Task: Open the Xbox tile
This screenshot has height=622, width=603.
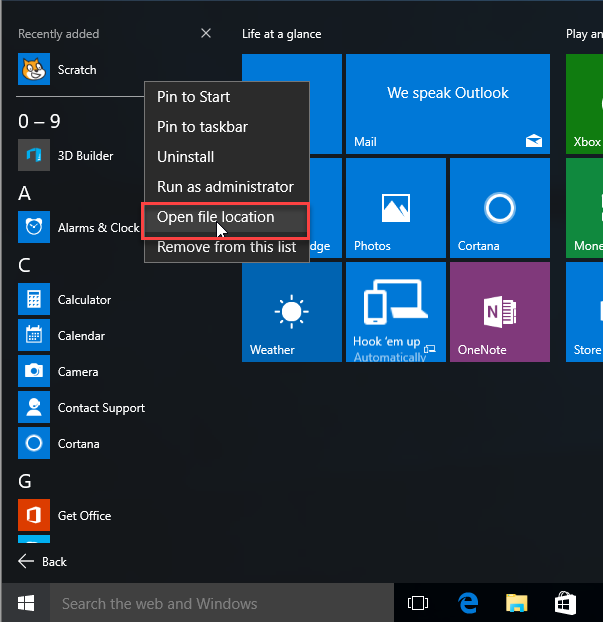Action: click(x=585, y=104)
